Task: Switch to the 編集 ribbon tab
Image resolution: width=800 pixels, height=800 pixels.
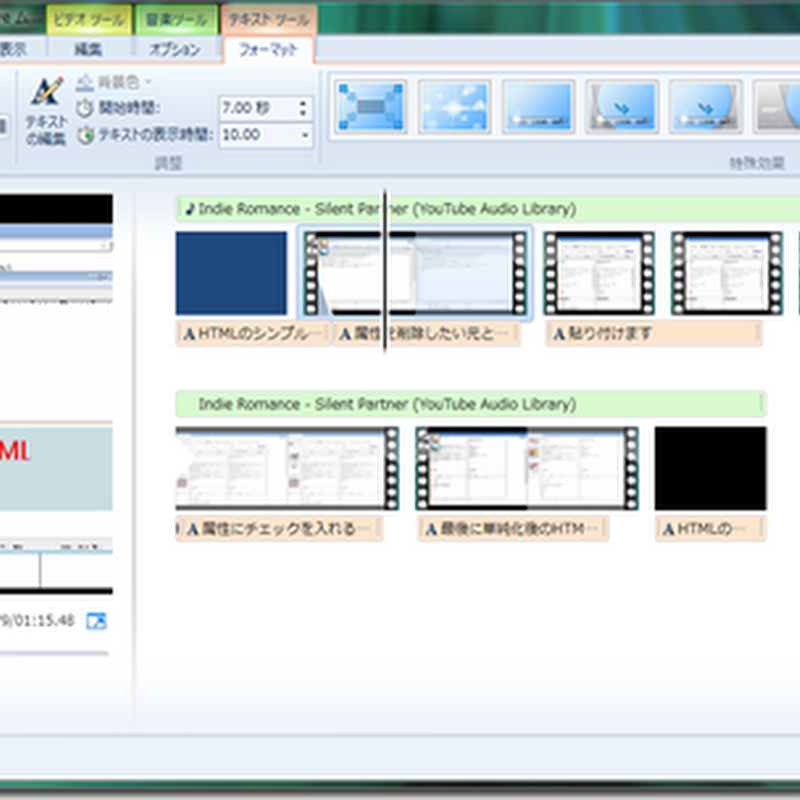Action: [x=88, y=50]
